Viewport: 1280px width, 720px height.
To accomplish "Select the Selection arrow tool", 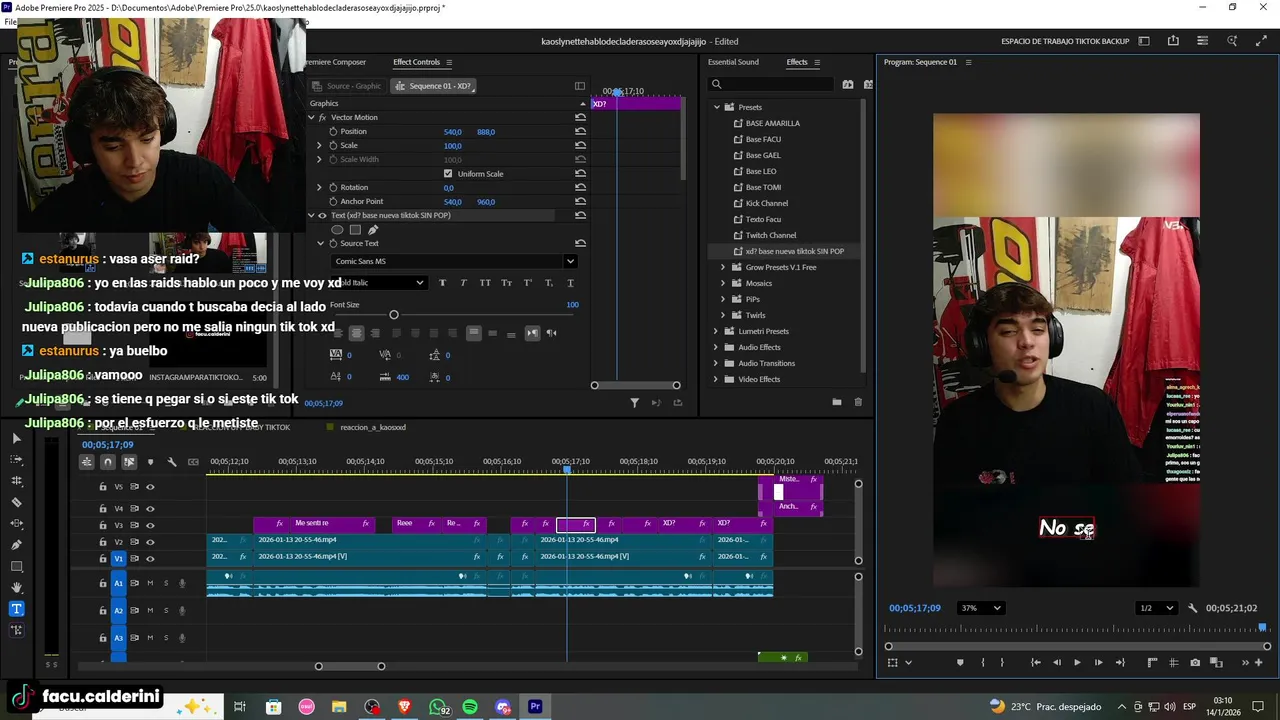I will [16, 438].
